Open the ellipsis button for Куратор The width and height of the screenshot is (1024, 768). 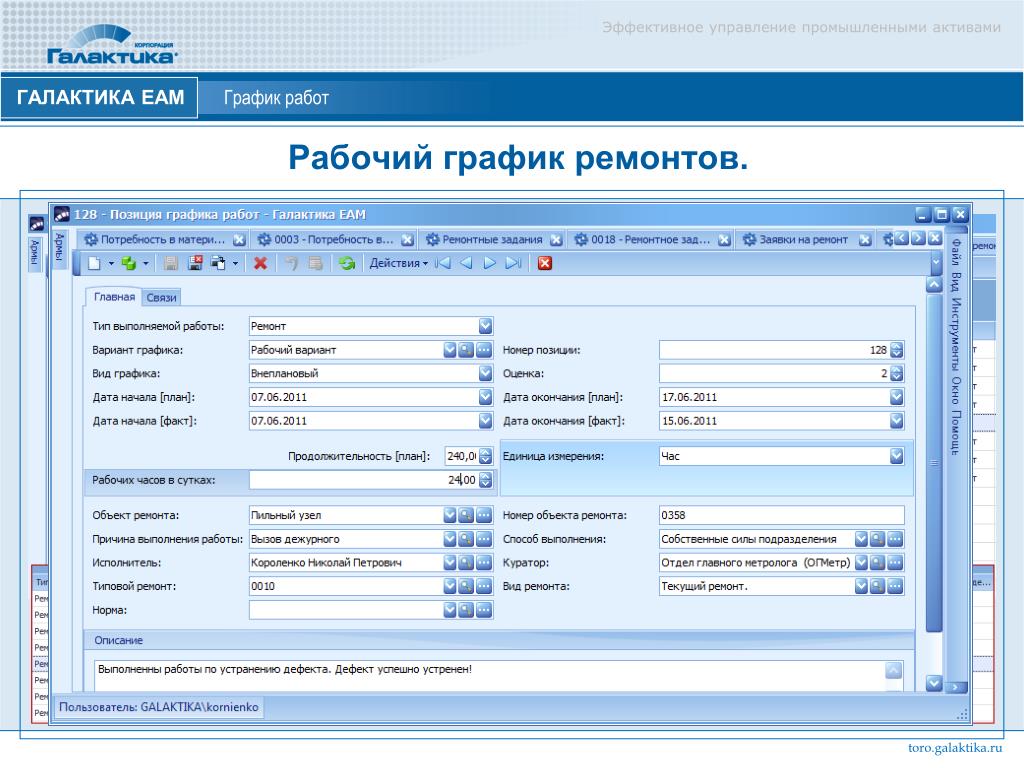click(895, 562)
